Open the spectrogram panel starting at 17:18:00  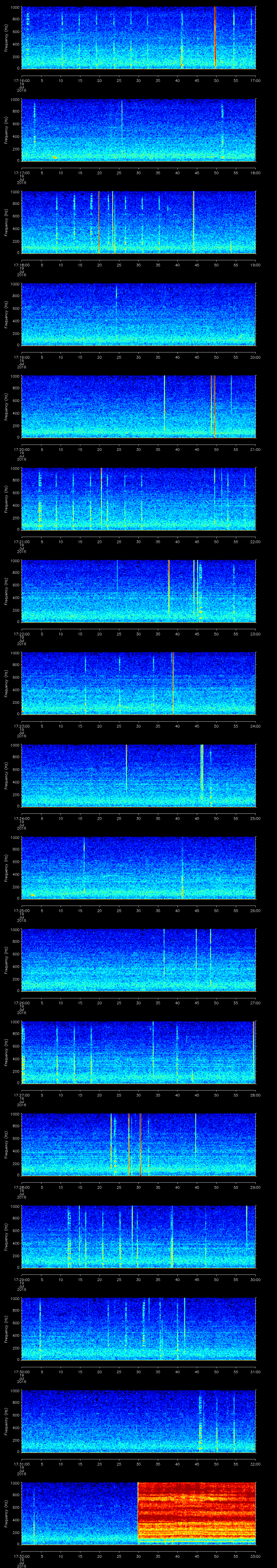pos(138,222)
